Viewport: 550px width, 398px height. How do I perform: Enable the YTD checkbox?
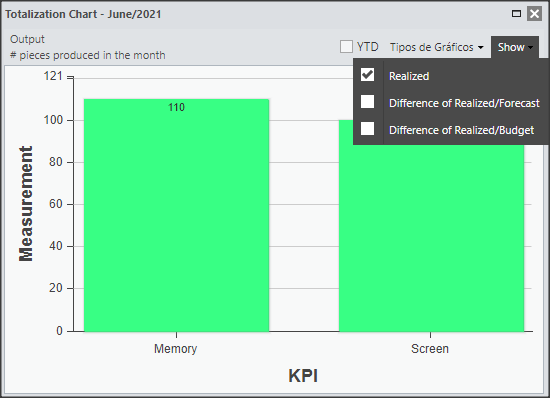pyautogui.click(x=346, y=47)
